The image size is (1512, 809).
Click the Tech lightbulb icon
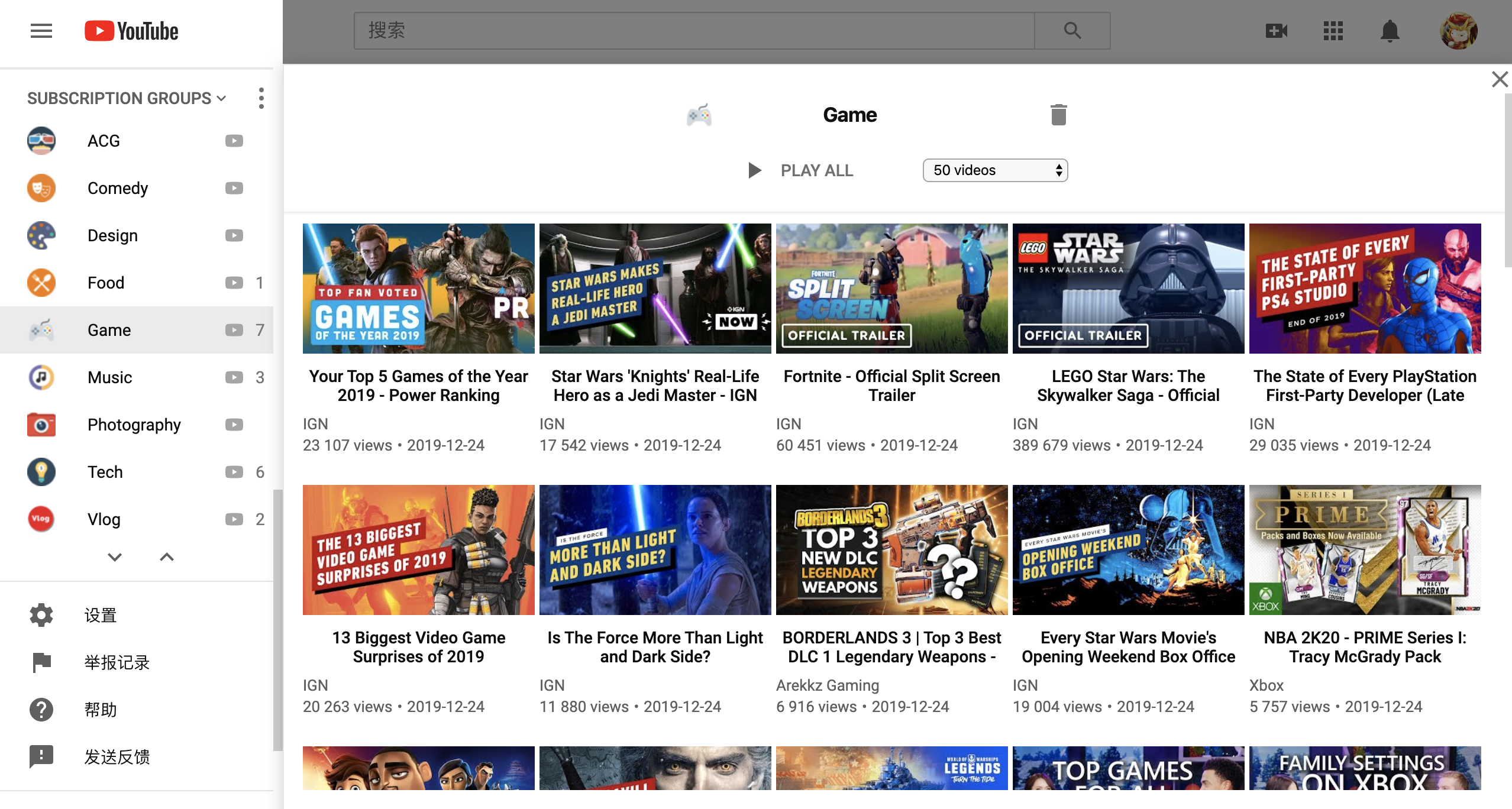41,472
